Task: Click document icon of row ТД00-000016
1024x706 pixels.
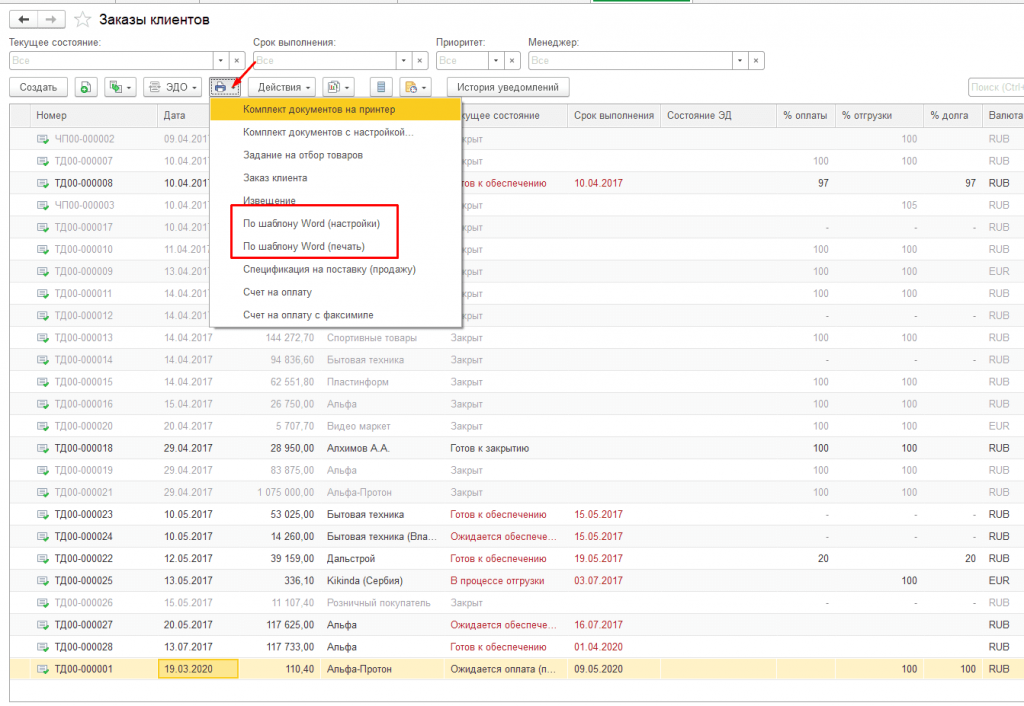Action: pyautogui.click(x=43, y=404)
